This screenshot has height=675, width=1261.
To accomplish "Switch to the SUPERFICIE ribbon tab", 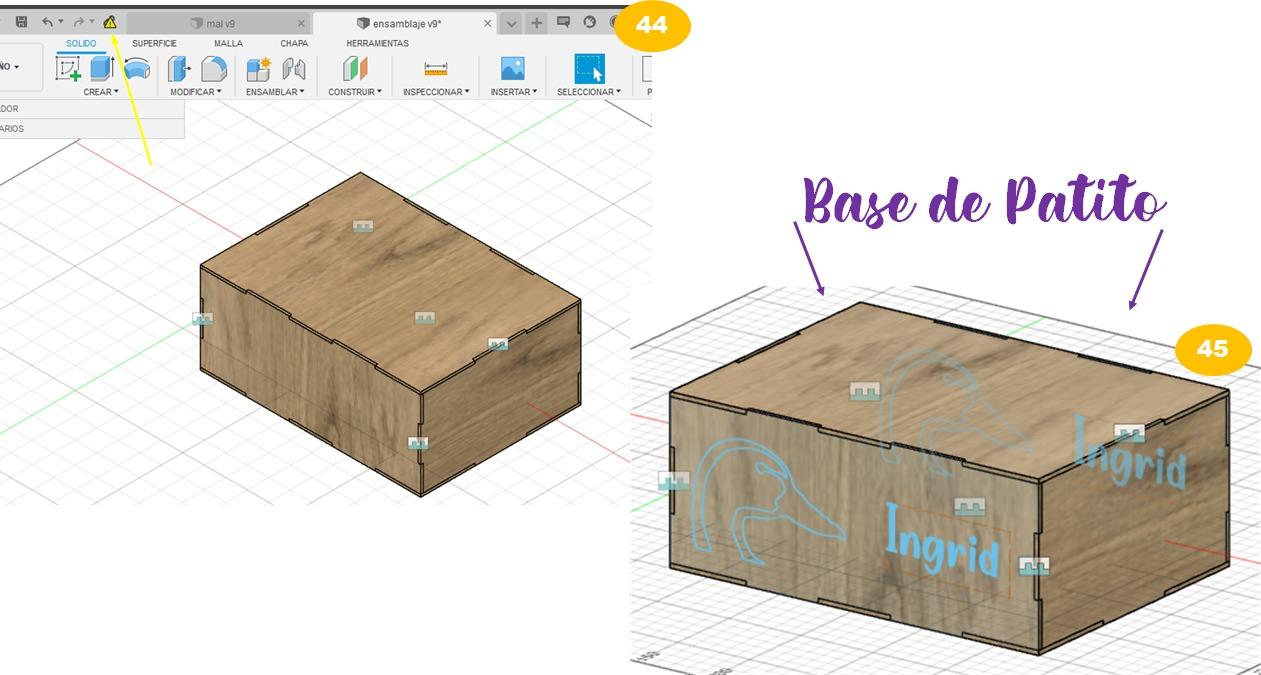I will coord(155,43).
